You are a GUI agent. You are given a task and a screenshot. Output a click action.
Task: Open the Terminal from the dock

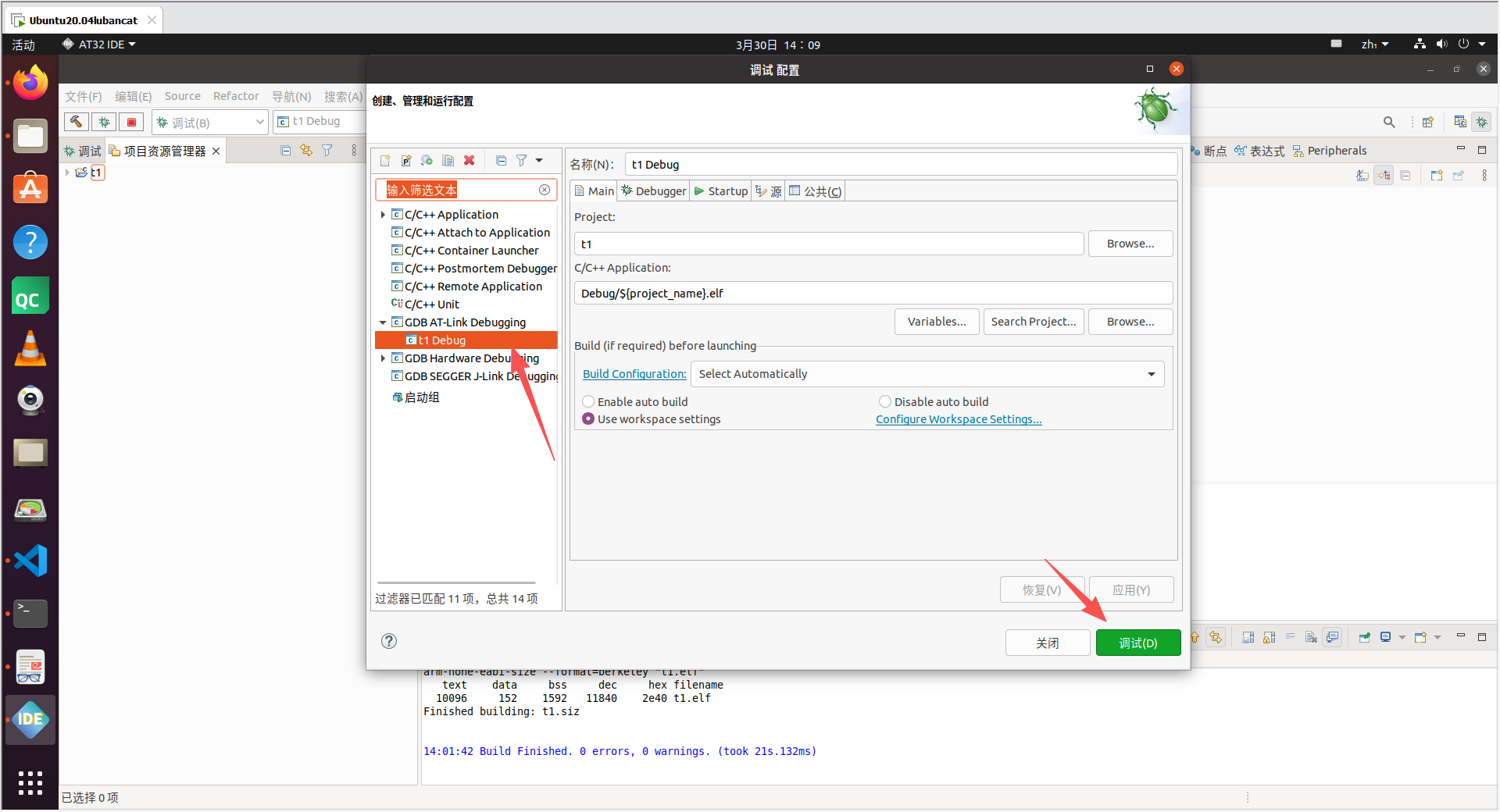pos(30,614)
